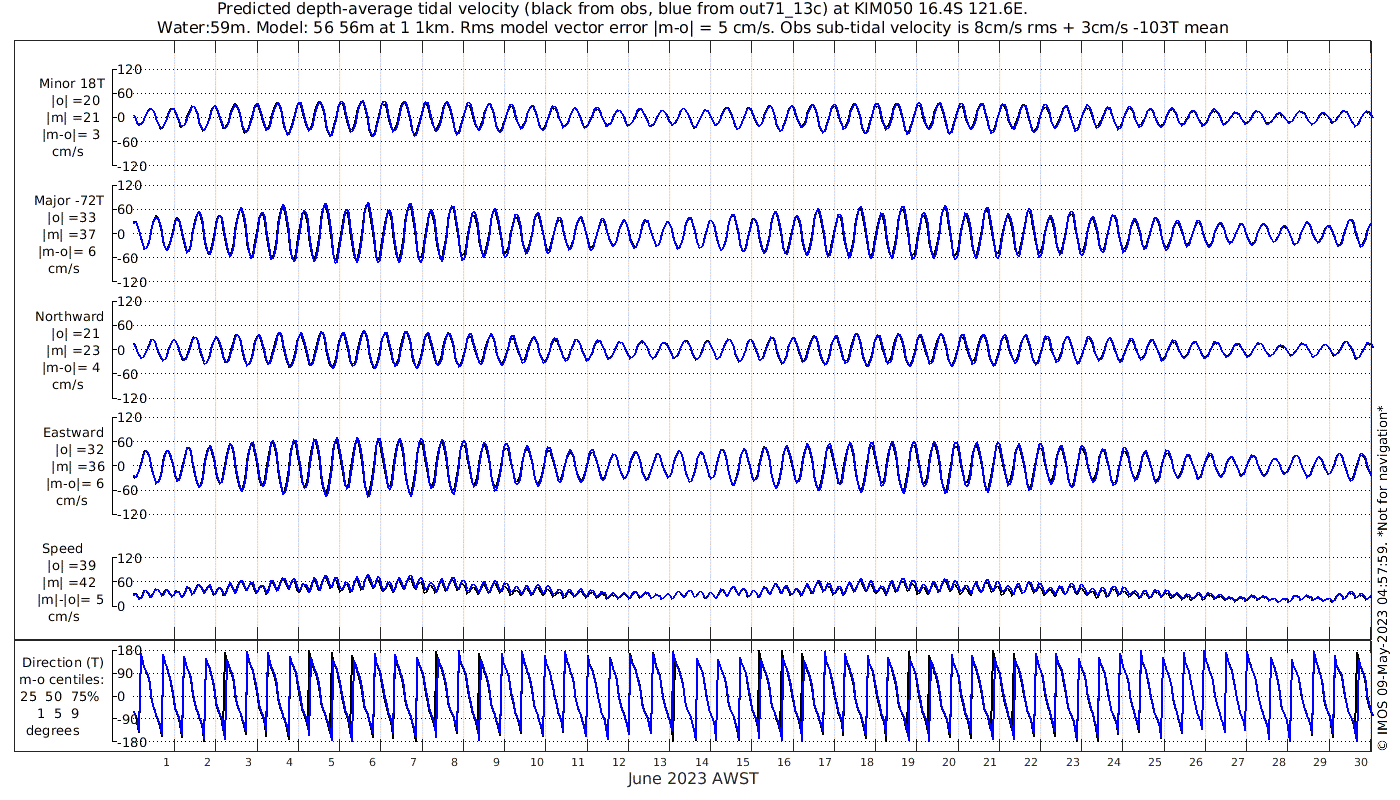Click the '|o| =32' value in Eastward panel

[x=80, y=449]
